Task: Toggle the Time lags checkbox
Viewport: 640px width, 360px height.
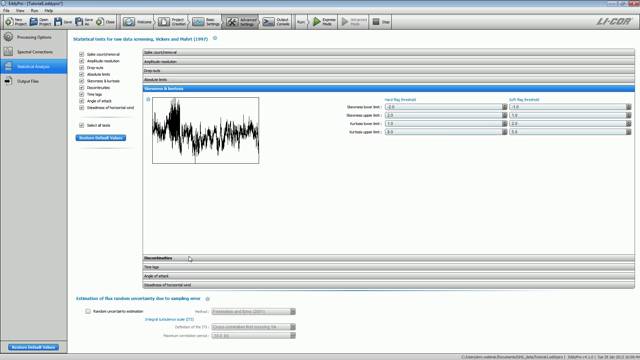Action: point(82,94)
